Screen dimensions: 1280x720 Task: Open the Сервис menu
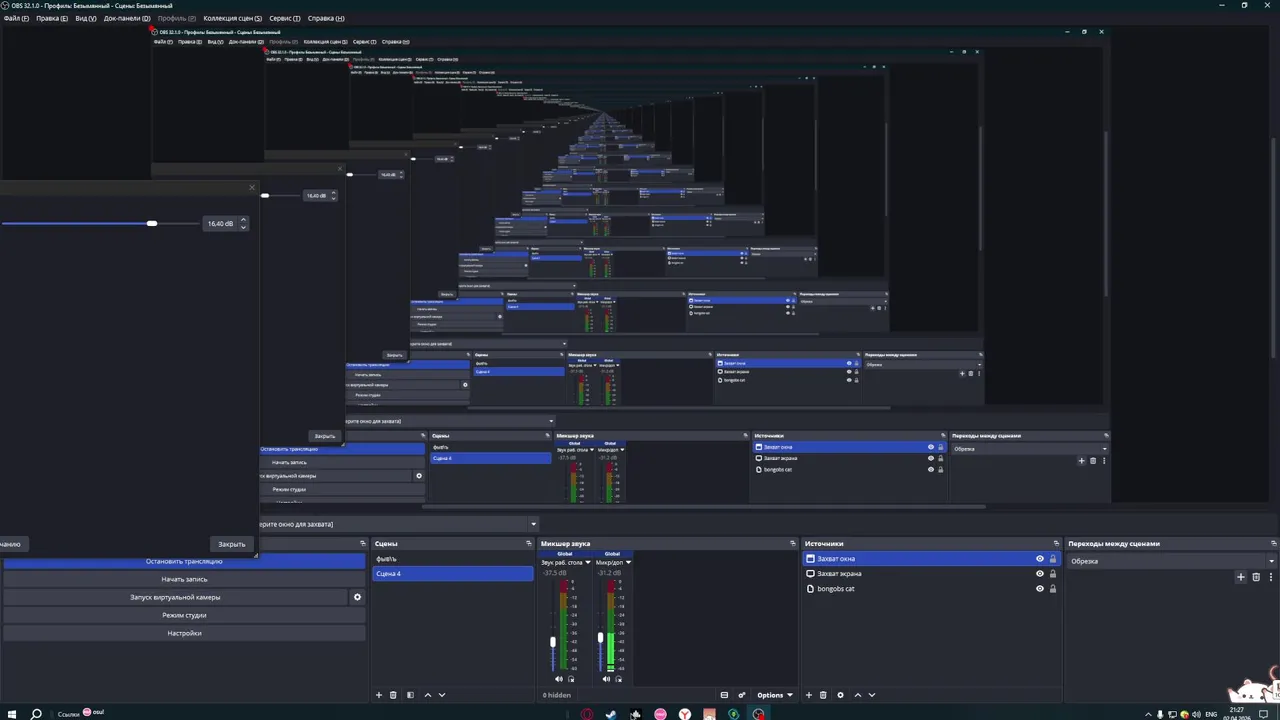(285, 18)
